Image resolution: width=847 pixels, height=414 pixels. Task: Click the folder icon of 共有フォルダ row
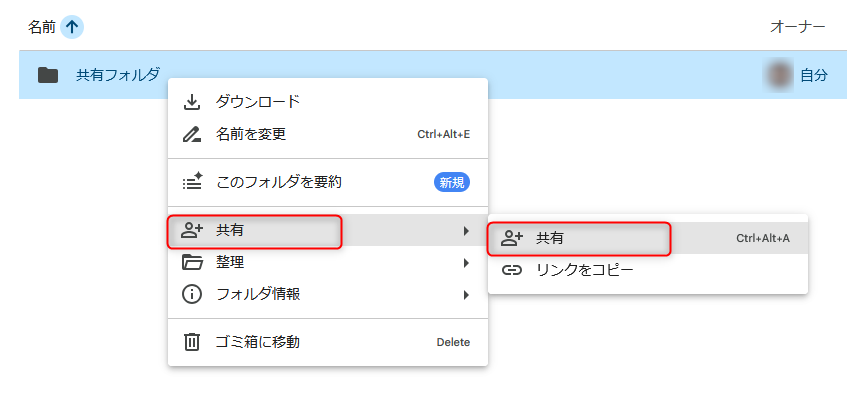click(47, 75)
